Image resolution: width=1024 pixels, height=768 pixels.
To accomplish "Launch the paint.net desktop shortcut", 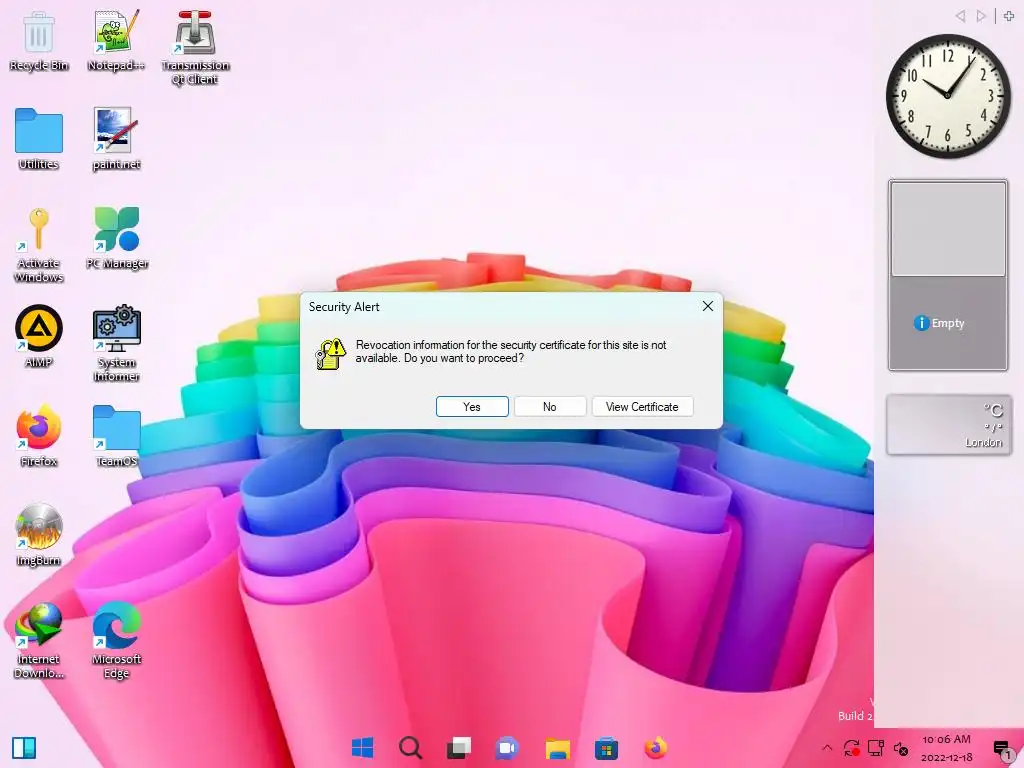I will [x=116, y=138].
